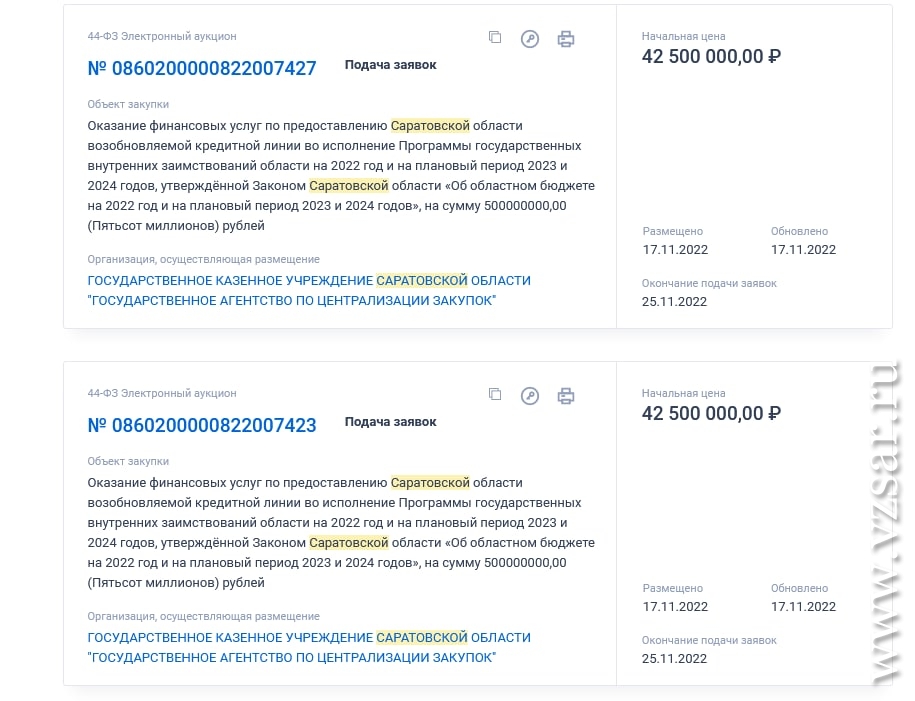Select first card's 42 500 000,00 ₽ price

coord(711,57)
